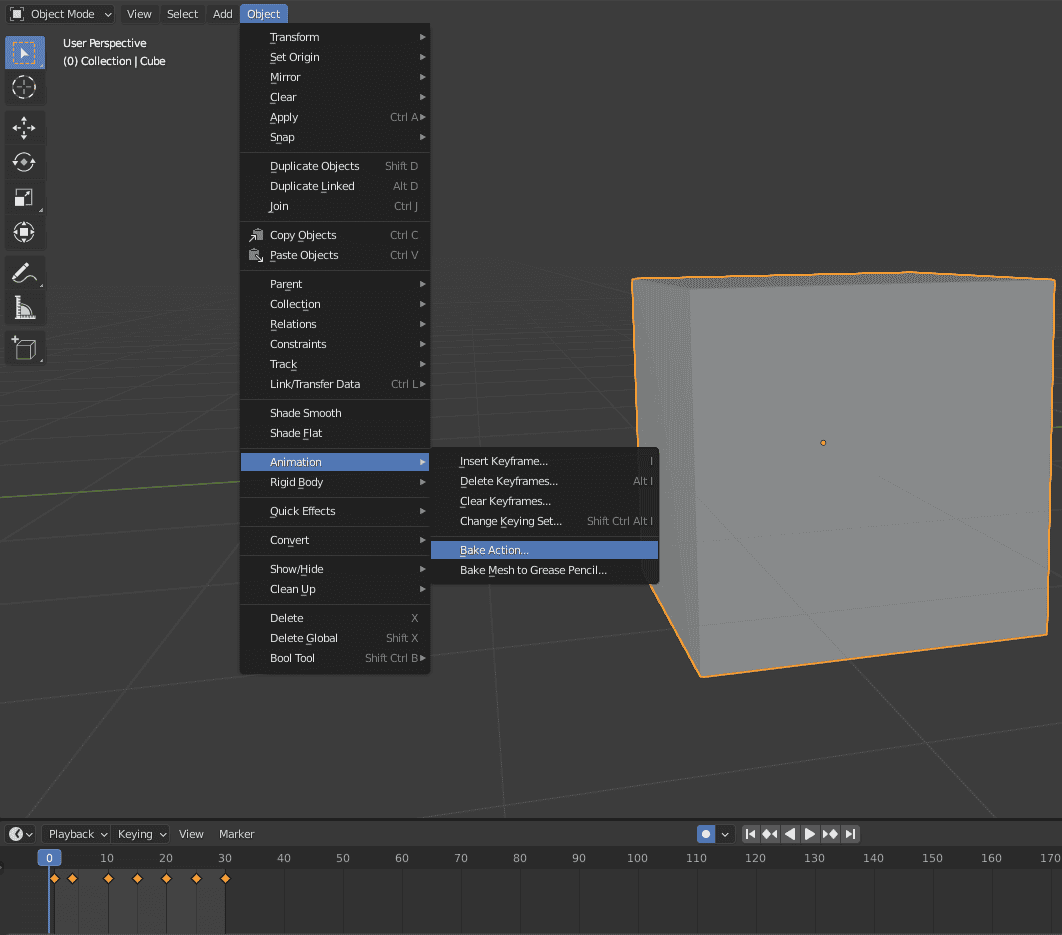Activate the Add Cube tool

(x=25, y=347)
